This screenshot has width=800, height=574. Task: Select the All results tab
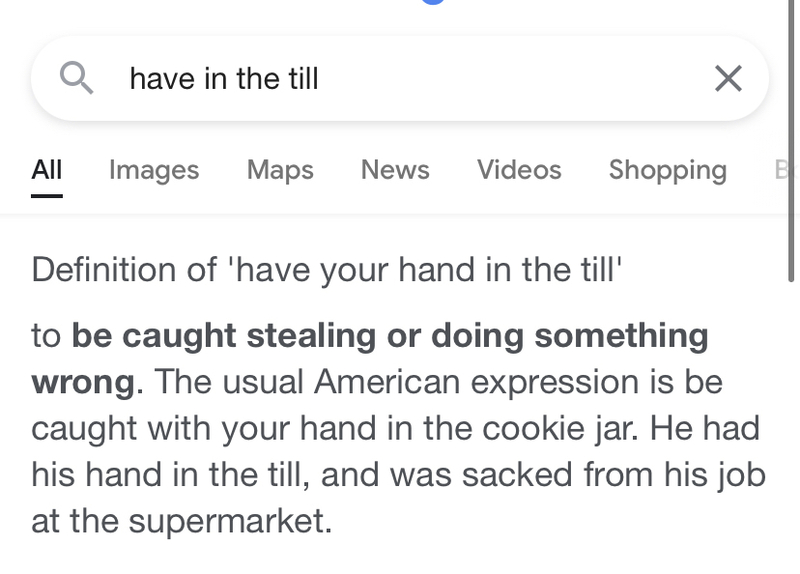[x=47, y=170]
